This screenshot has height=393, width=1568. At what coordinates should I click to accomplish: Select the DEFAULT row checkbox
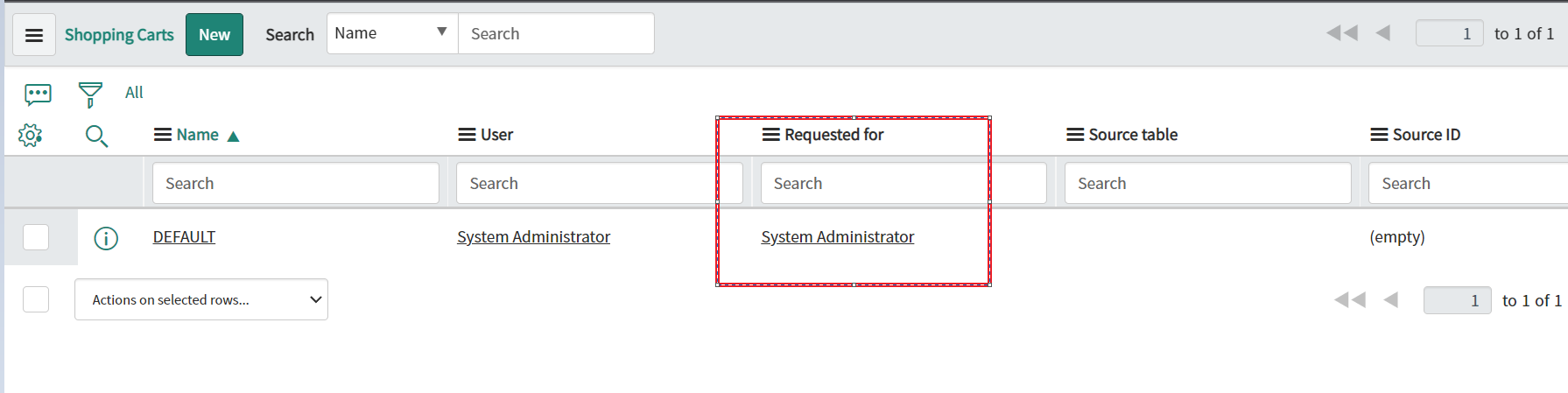point(36,237)
